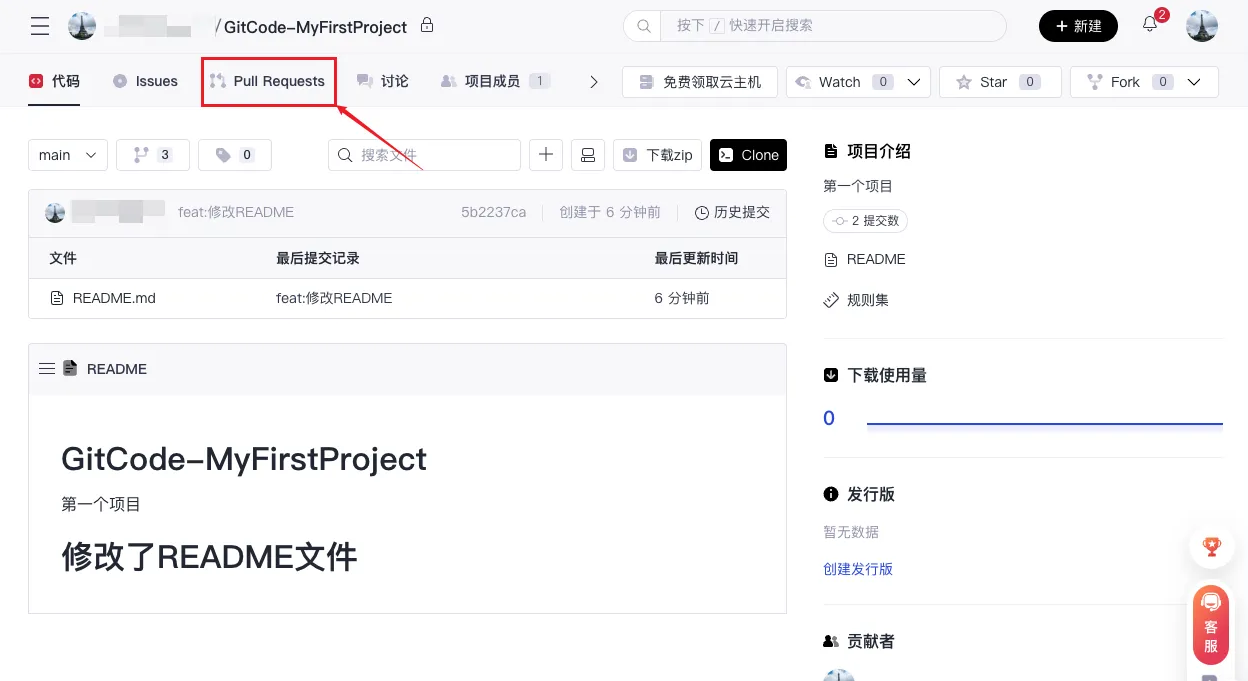Click the 创建发行版 link
The image size is (1248, 681).
coord(857,569)
